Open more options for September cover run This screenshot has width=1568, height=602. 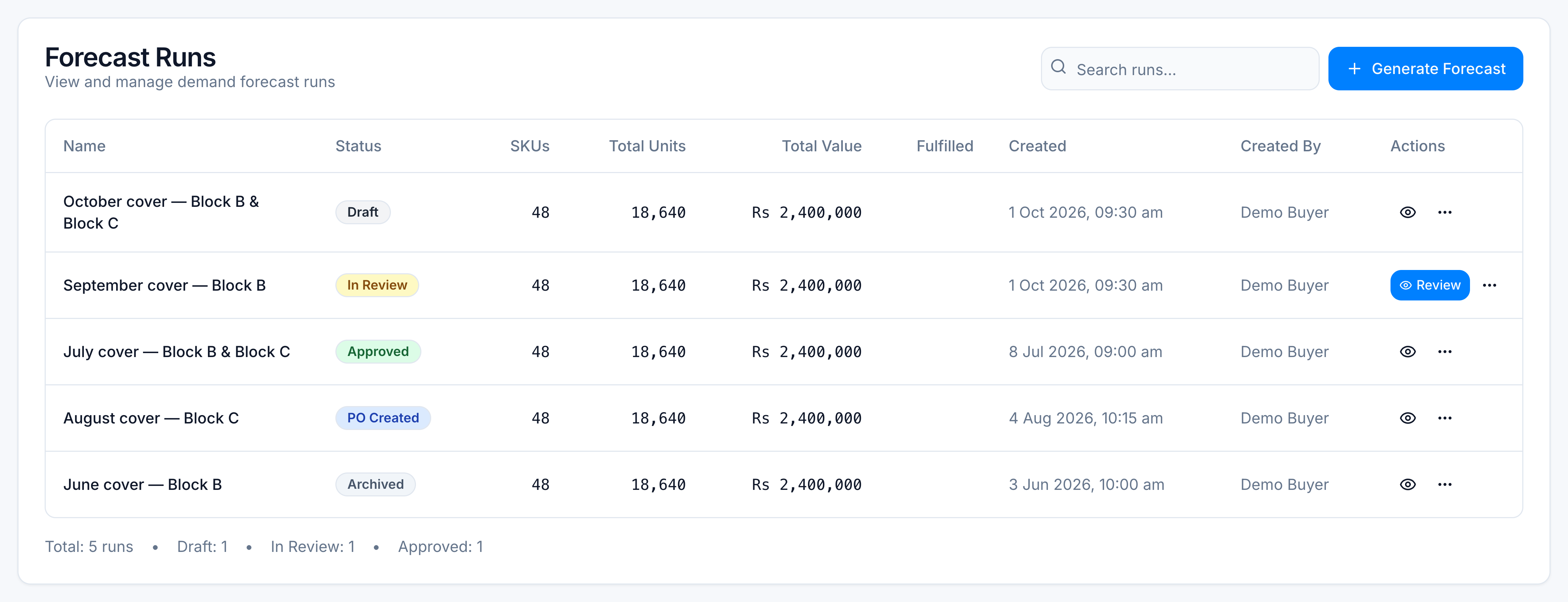1490,286
